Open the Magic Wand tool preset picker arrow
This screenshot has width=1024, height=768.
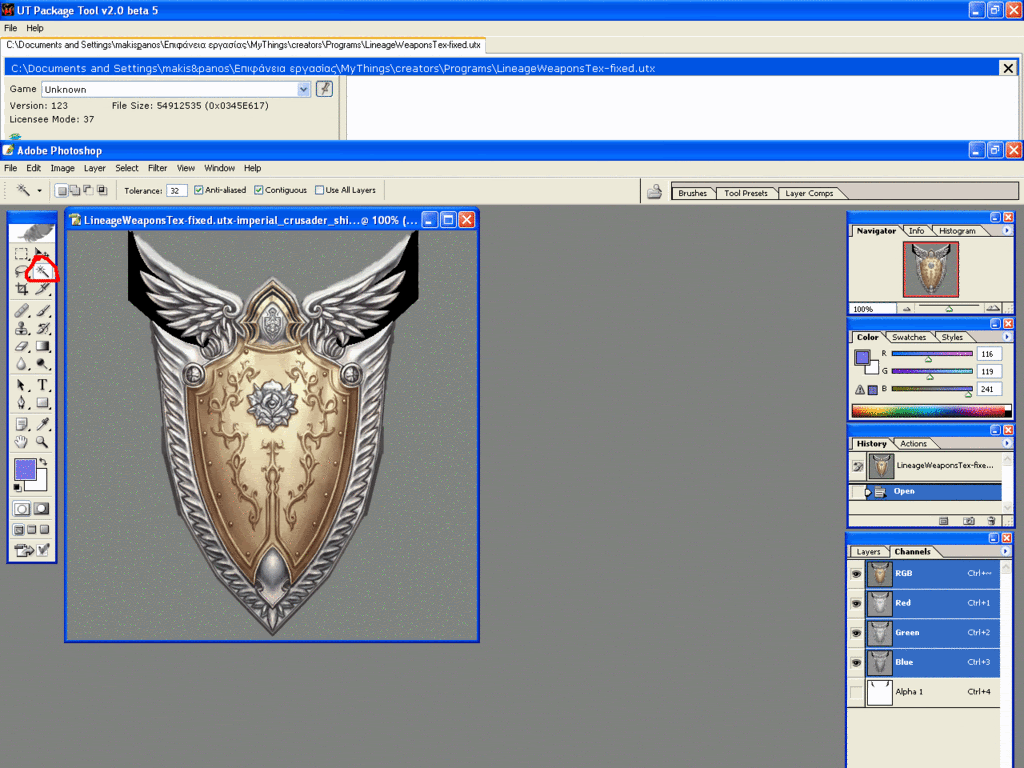40,190
